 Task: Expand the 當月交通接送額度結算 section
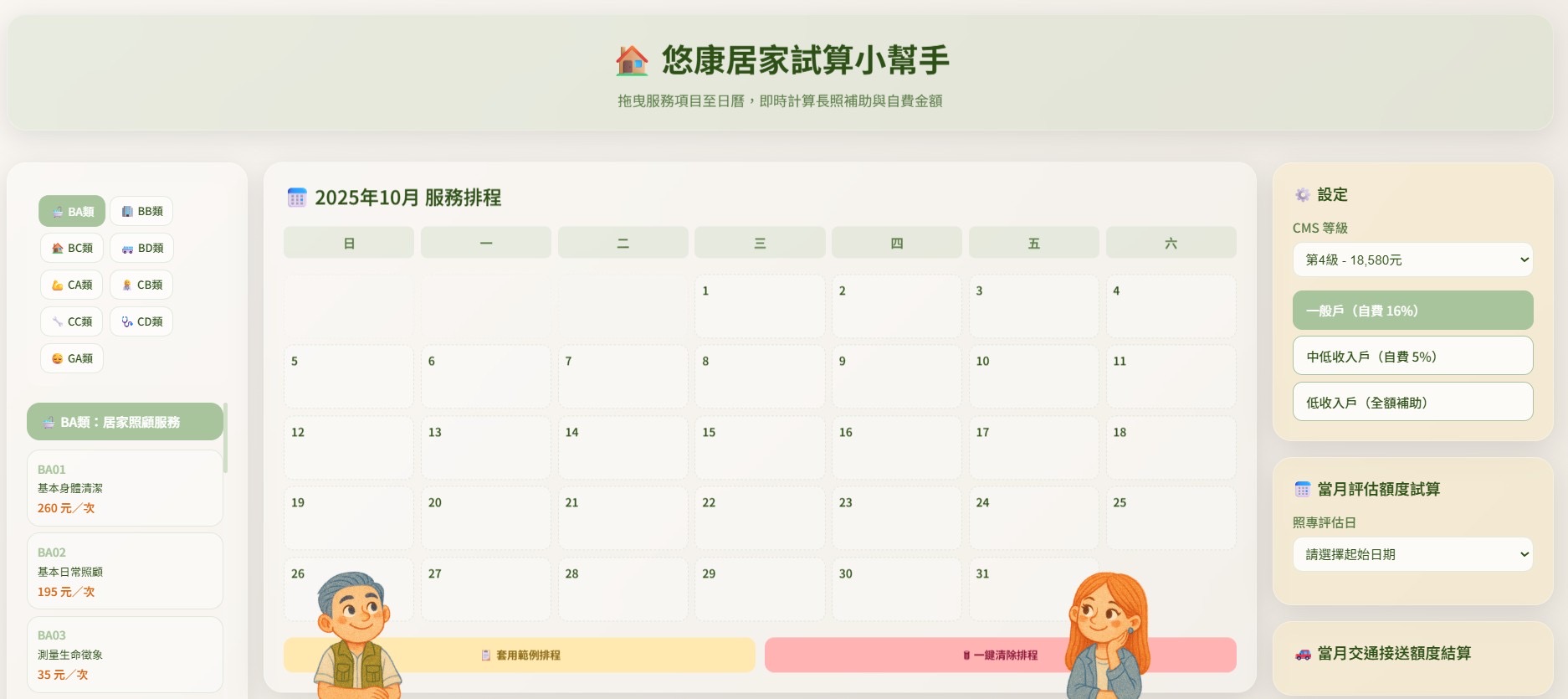click(x=1393, y=653)
